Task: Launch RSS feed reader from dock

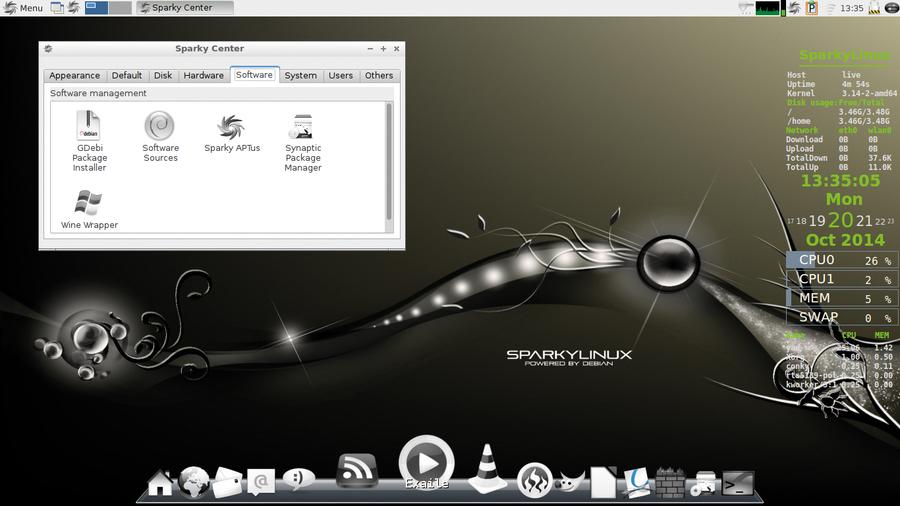Action: point(356,470)
